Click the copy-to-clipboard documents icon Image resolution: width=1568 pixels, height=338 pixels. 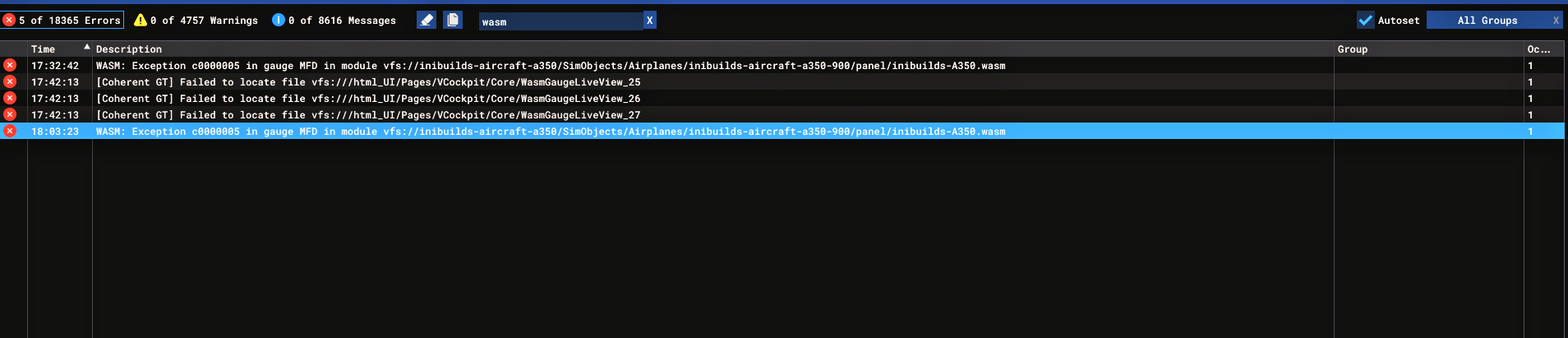[x=453, y=20]
